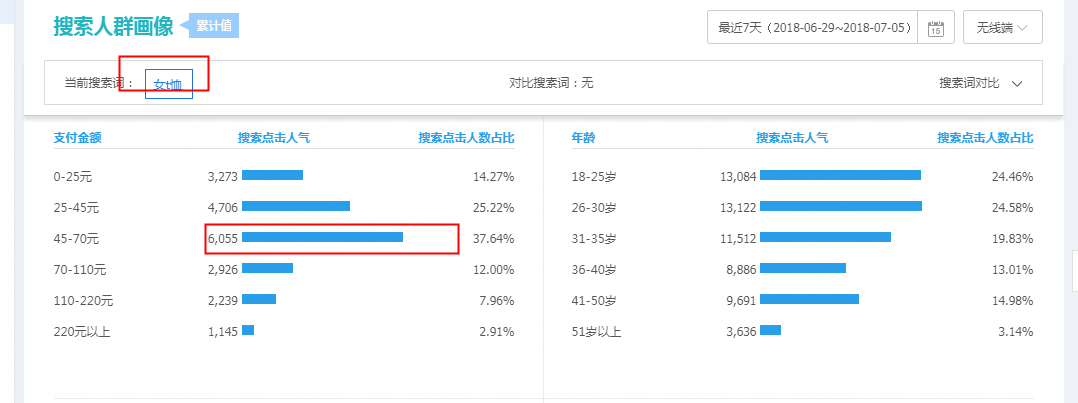The image size is (1078, 403).
Task: Click the 18-25岁 age bar
Action: coord(840,176)
